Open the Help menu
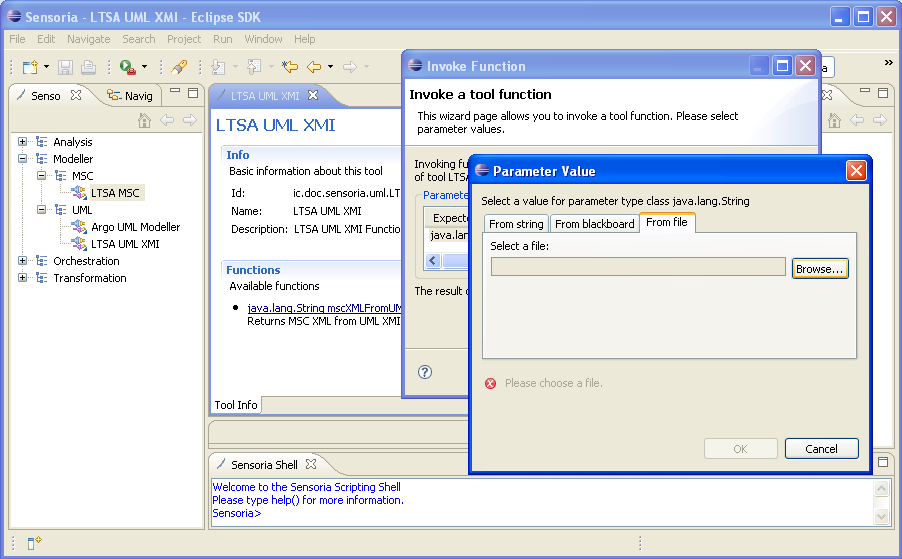The width and height of the screenshot is (902, 559). pyautogui.click(x=305, y=39)
